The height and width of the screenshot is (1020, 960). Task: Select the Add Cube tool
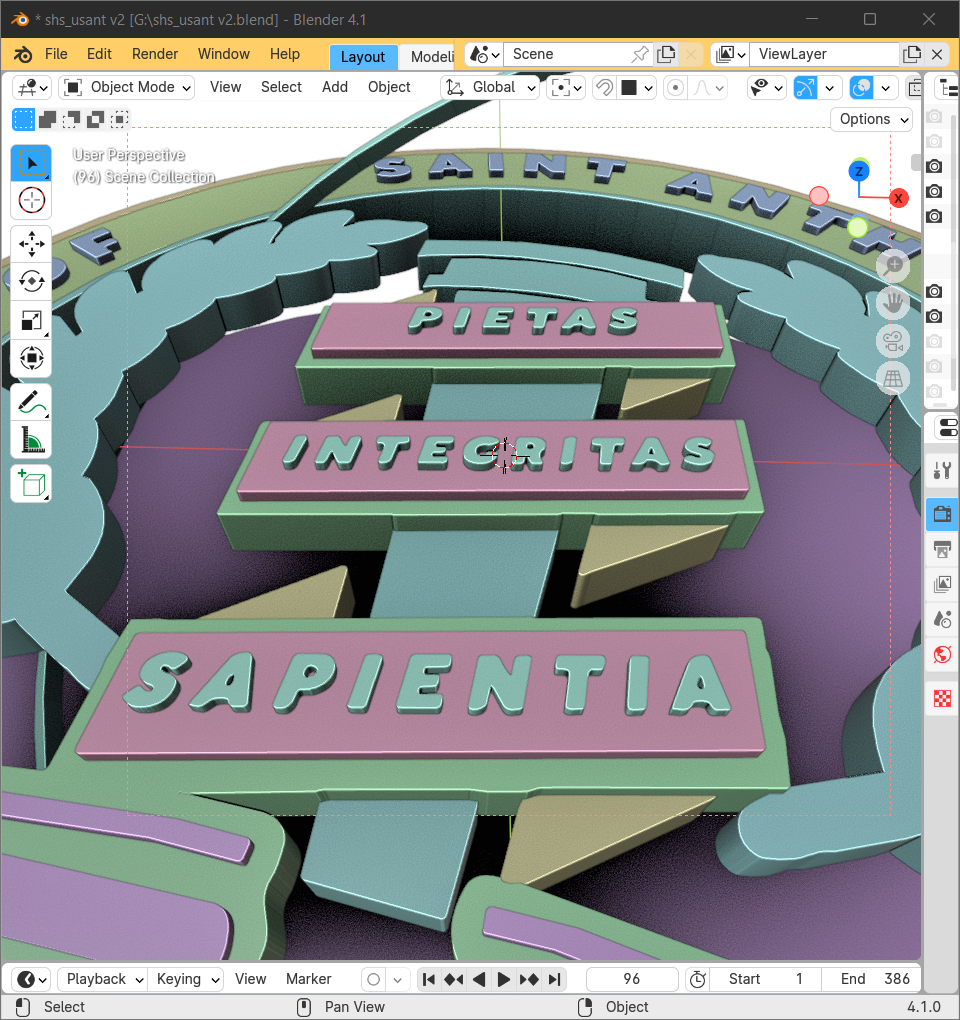point(31,484)
